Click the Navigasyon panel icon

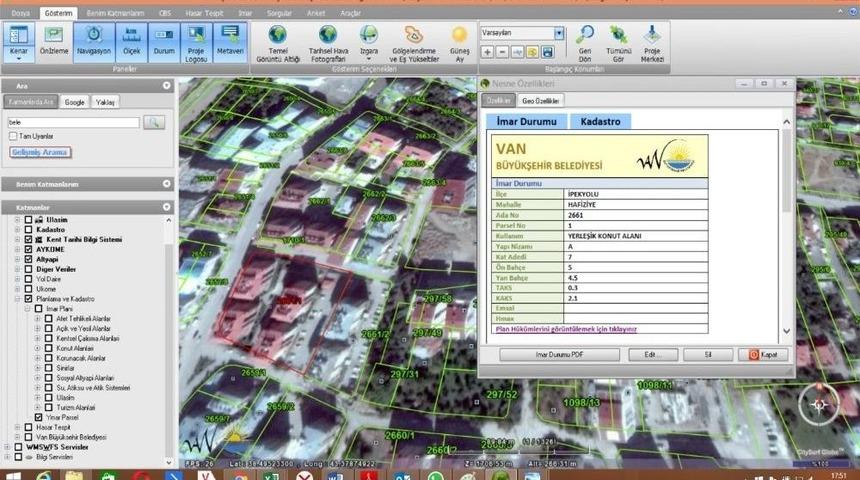(93, 41)
